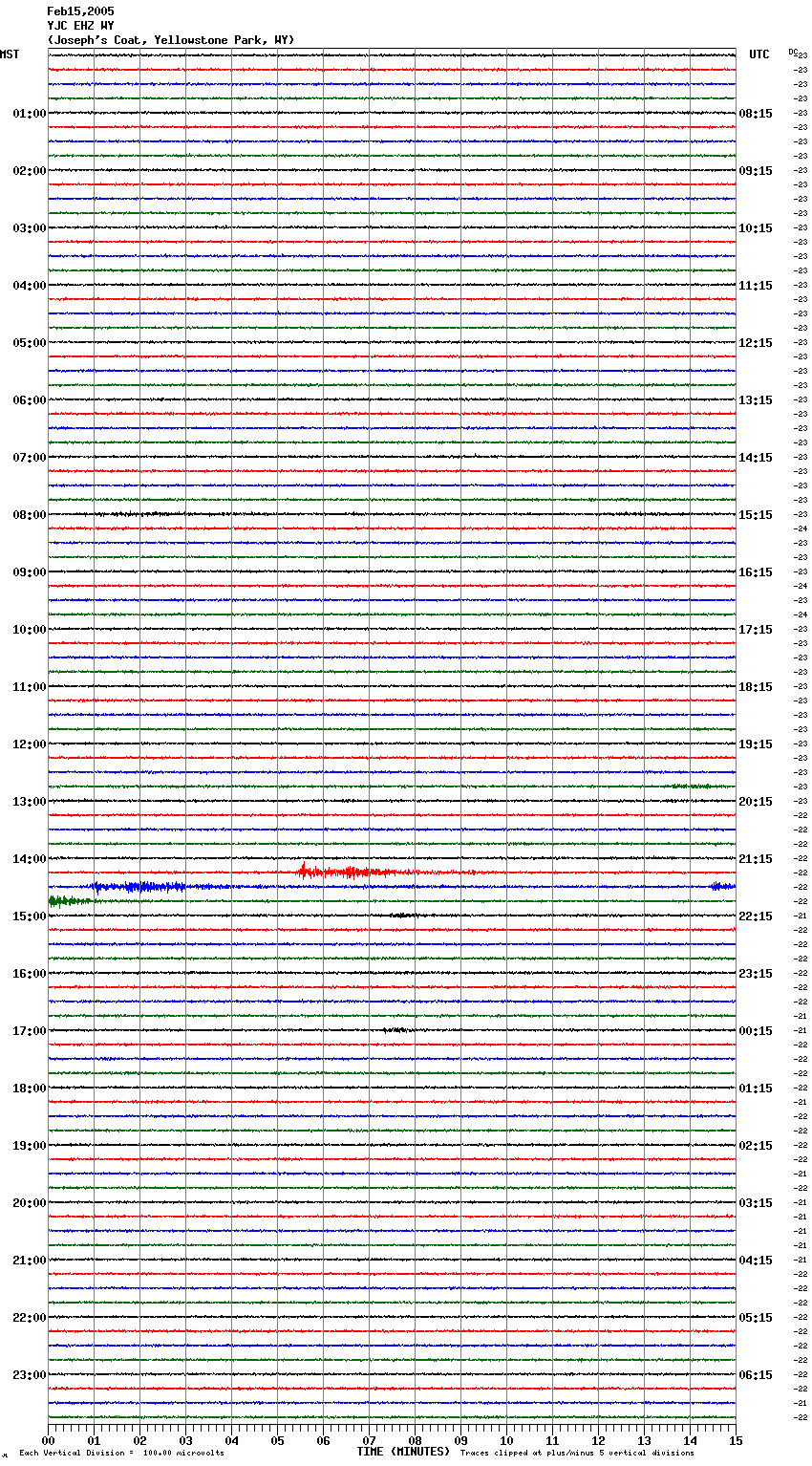Screen dimensions: 812x1466
Task: Select the 03:00 MST row label
Action: (x=29, y=228)
